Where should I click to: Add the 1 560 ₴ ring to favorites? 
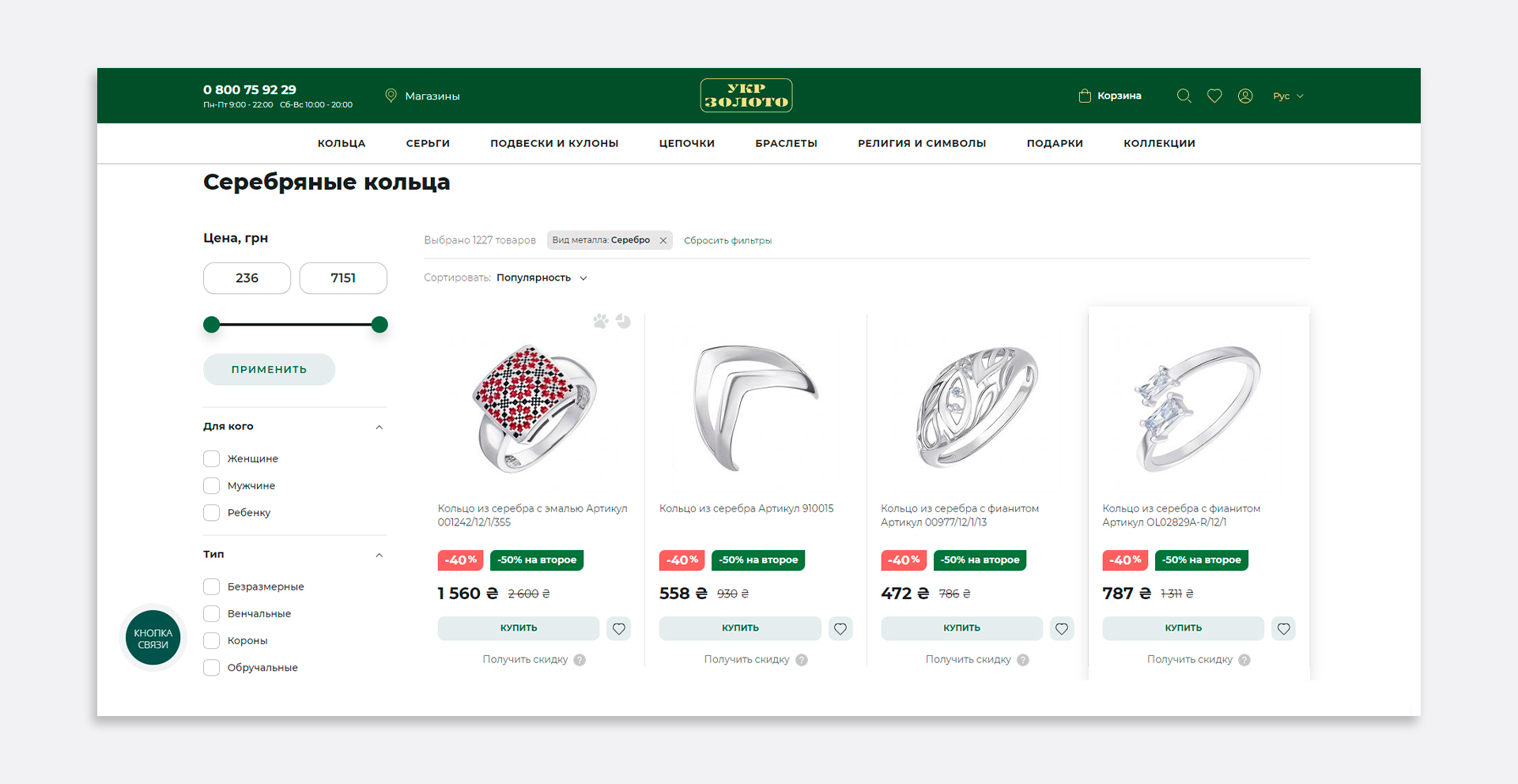pyautogui.click(x=619, y=628)
